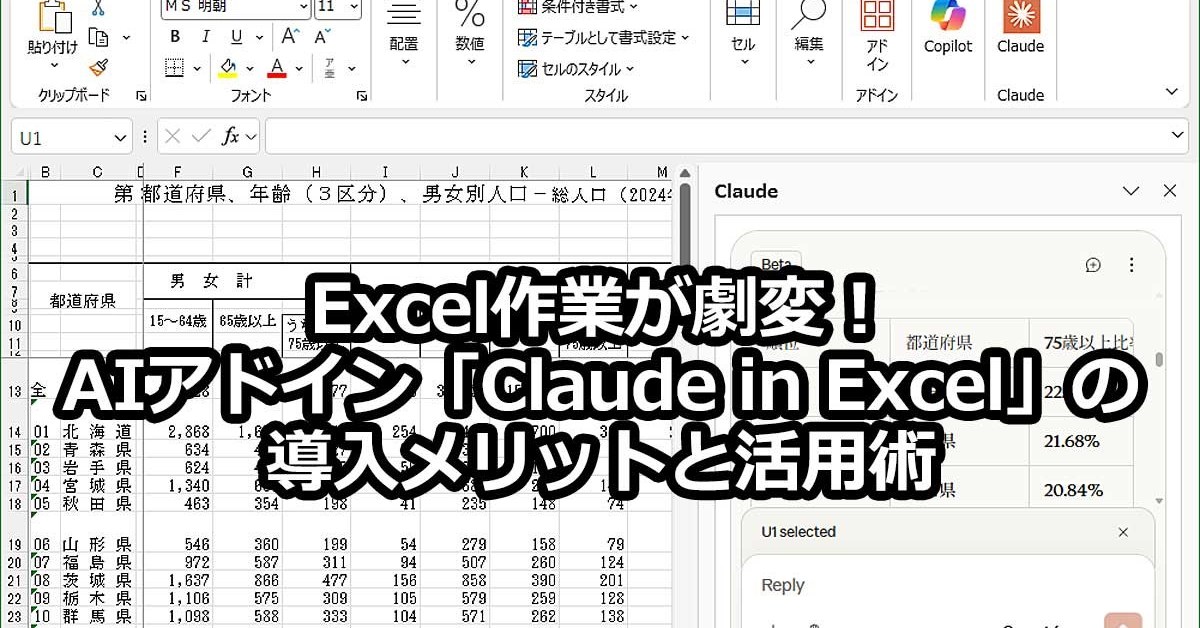Viewport: 1200px width, 628px height.
Task: Expand the Name Box dropdown showing U1
Action: coord(121,138)
